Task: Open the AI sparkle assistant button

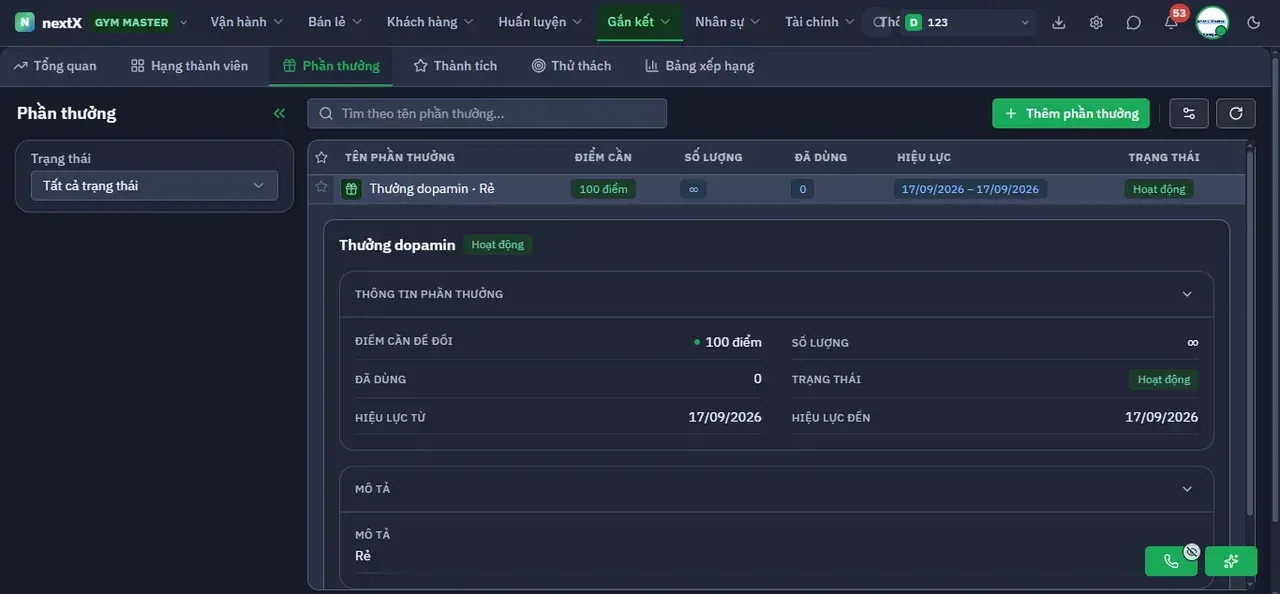Action: [1231, 561]
